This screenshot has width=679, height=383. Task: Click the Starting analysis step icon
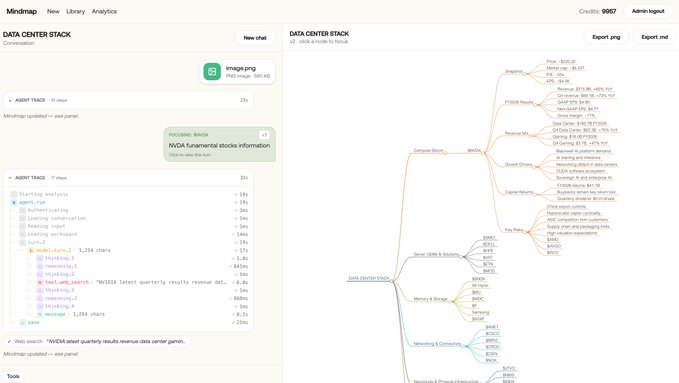(x=14, y=195)
